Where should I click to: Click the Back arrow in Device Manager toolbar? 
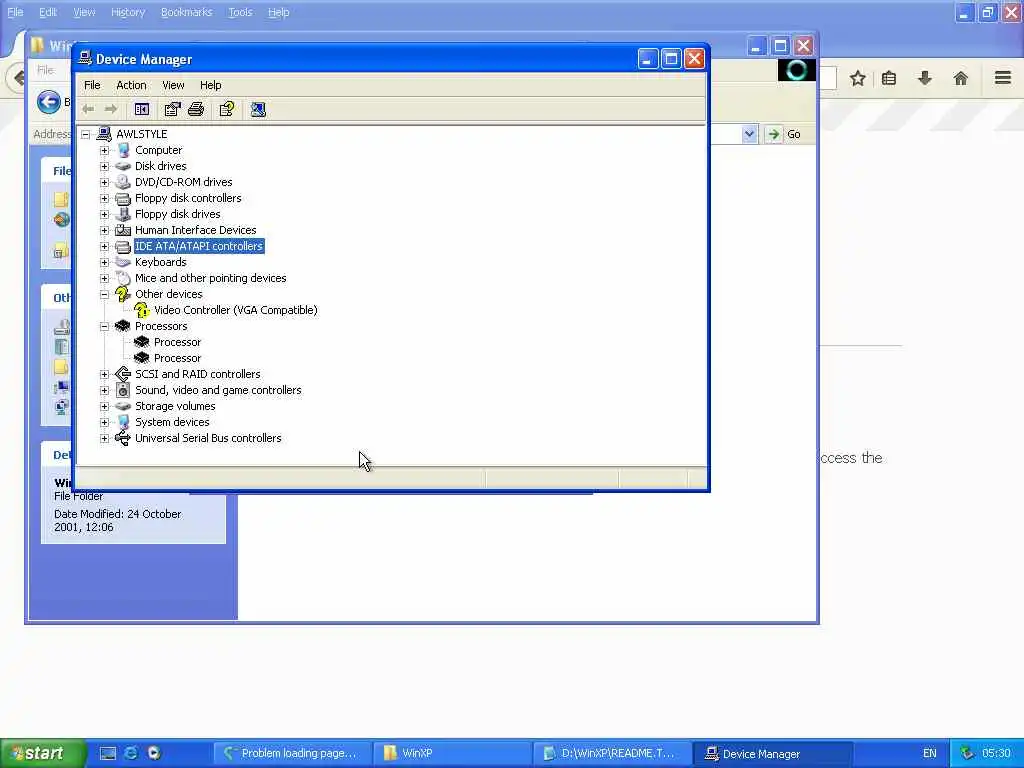88,110
